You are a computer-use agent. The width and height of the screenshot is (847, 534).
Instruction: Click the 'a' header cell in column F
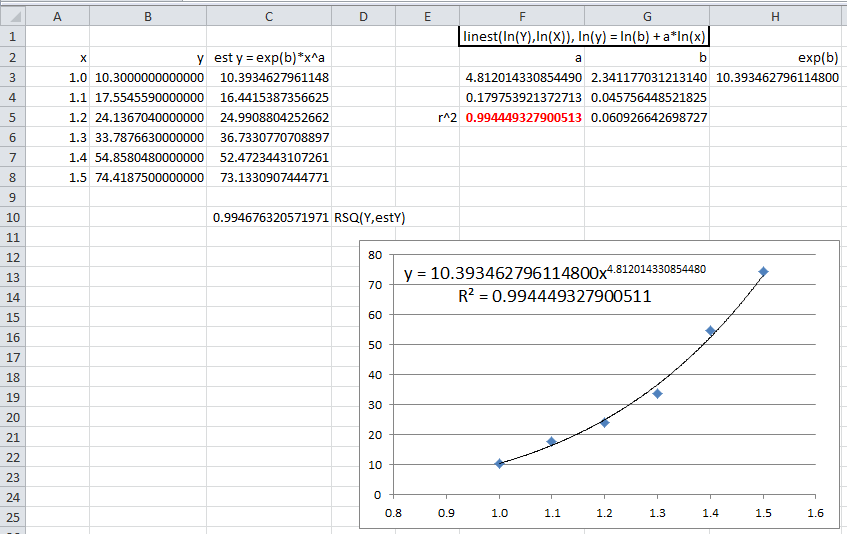click(522, 57)
